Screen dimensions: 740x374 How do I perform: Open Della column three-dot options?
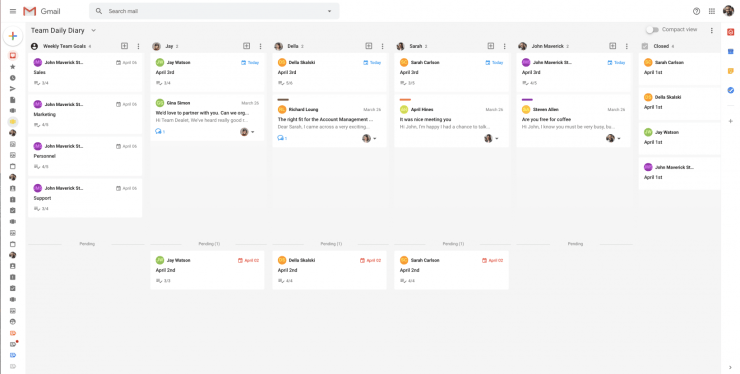[x=382, y=46]
